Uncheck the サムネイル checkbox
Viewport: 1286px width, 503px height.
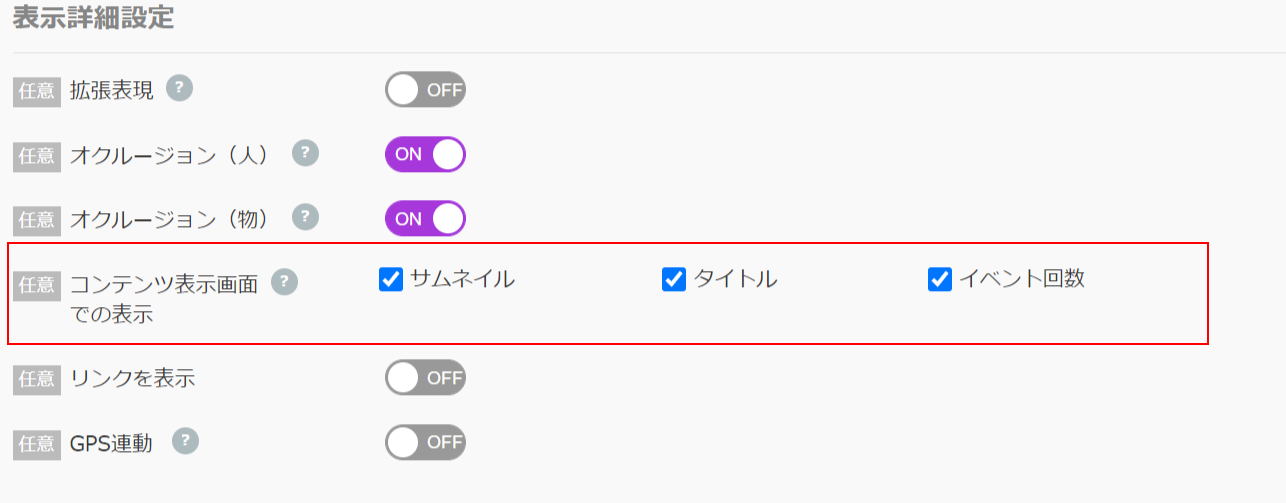[390, 280]
